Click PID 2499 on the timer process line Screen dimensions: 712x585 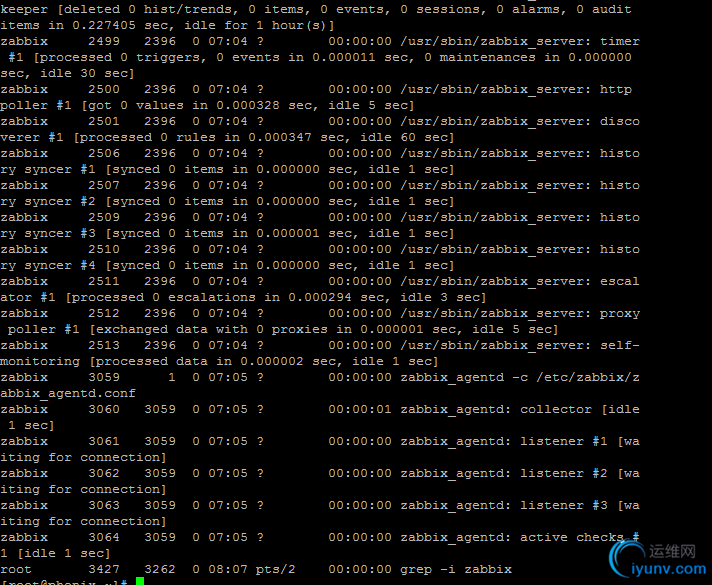(x=104, y=41)
